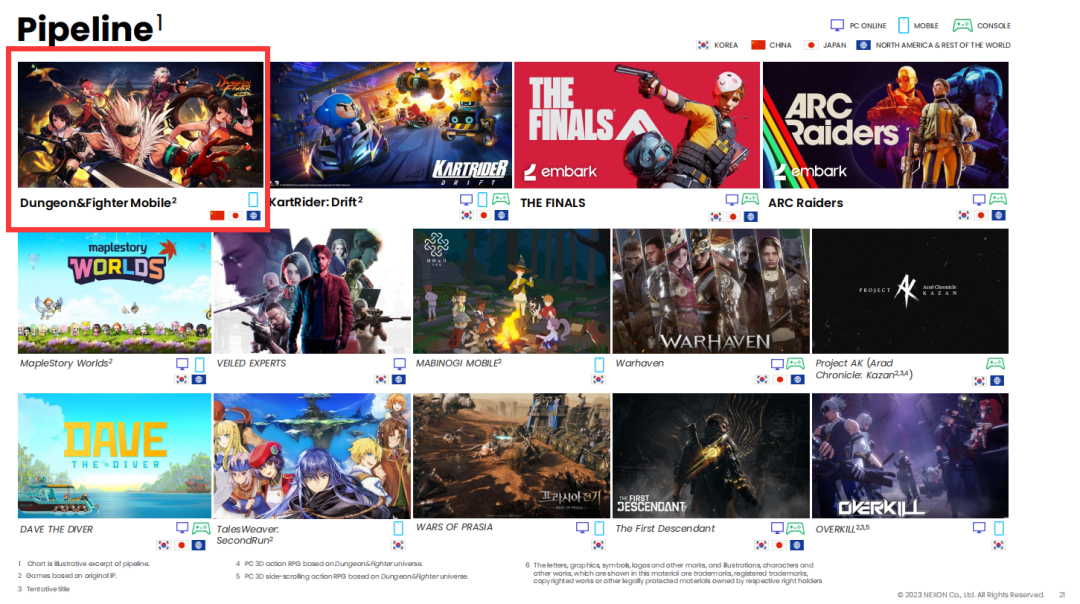
Task: Click PC icon beside VEILED EXPERTS
Action: pyautogui.click(x=399, y=364)
